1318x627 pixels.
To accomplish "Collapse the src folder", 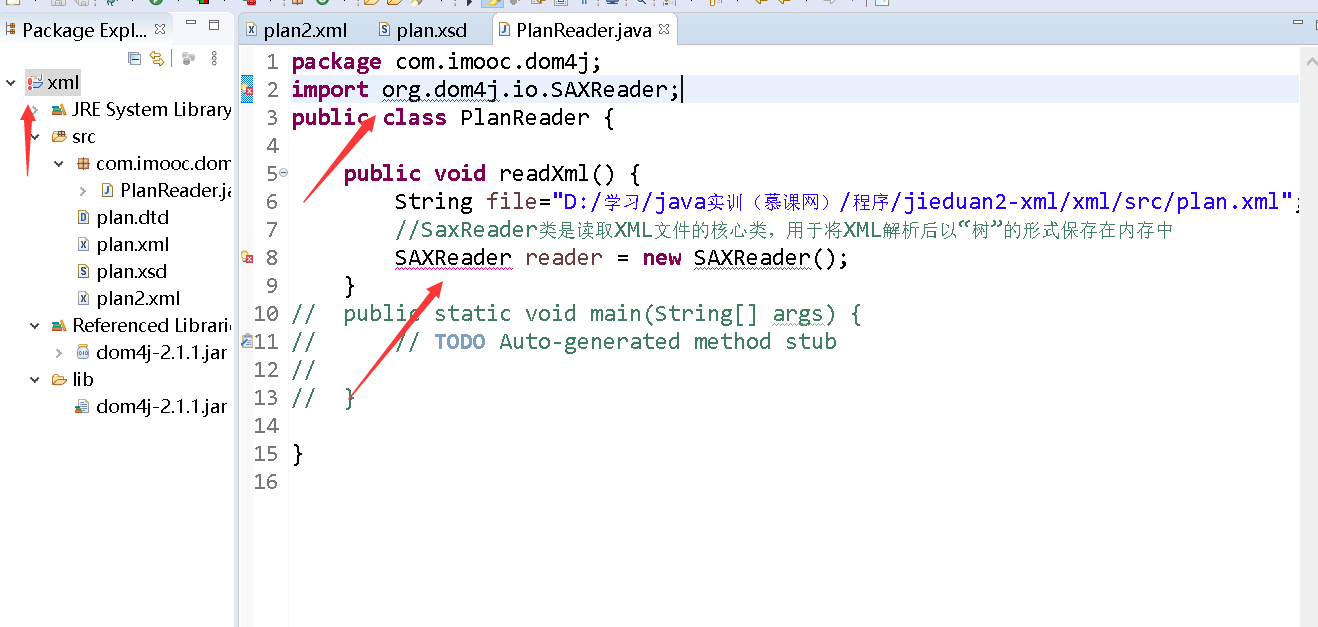I will (x=34, y=137).
